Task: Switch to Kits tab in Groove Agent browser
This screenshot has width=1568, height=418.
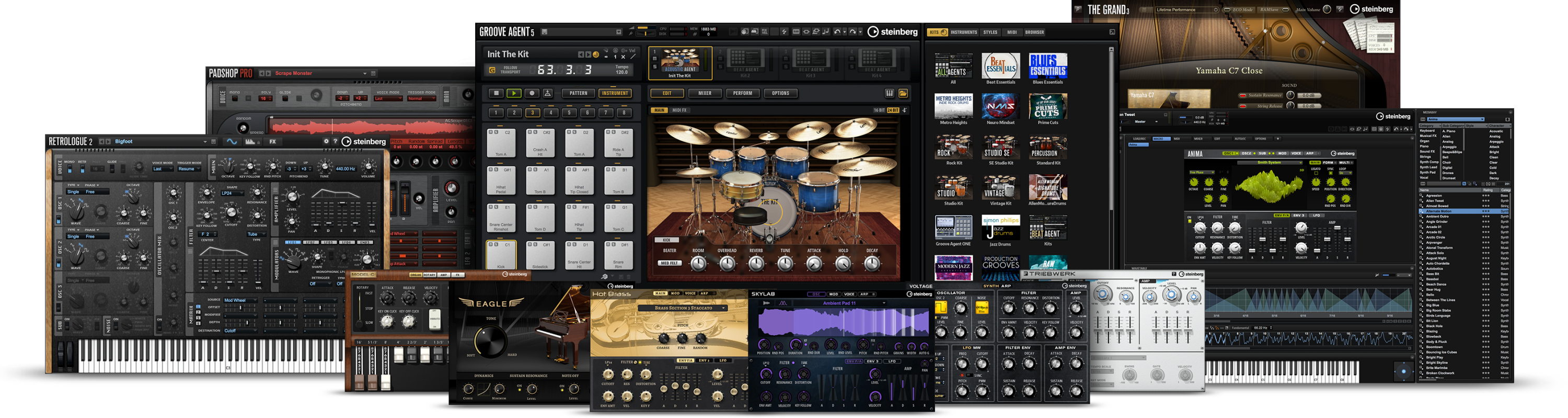Action: click(937, 32)
